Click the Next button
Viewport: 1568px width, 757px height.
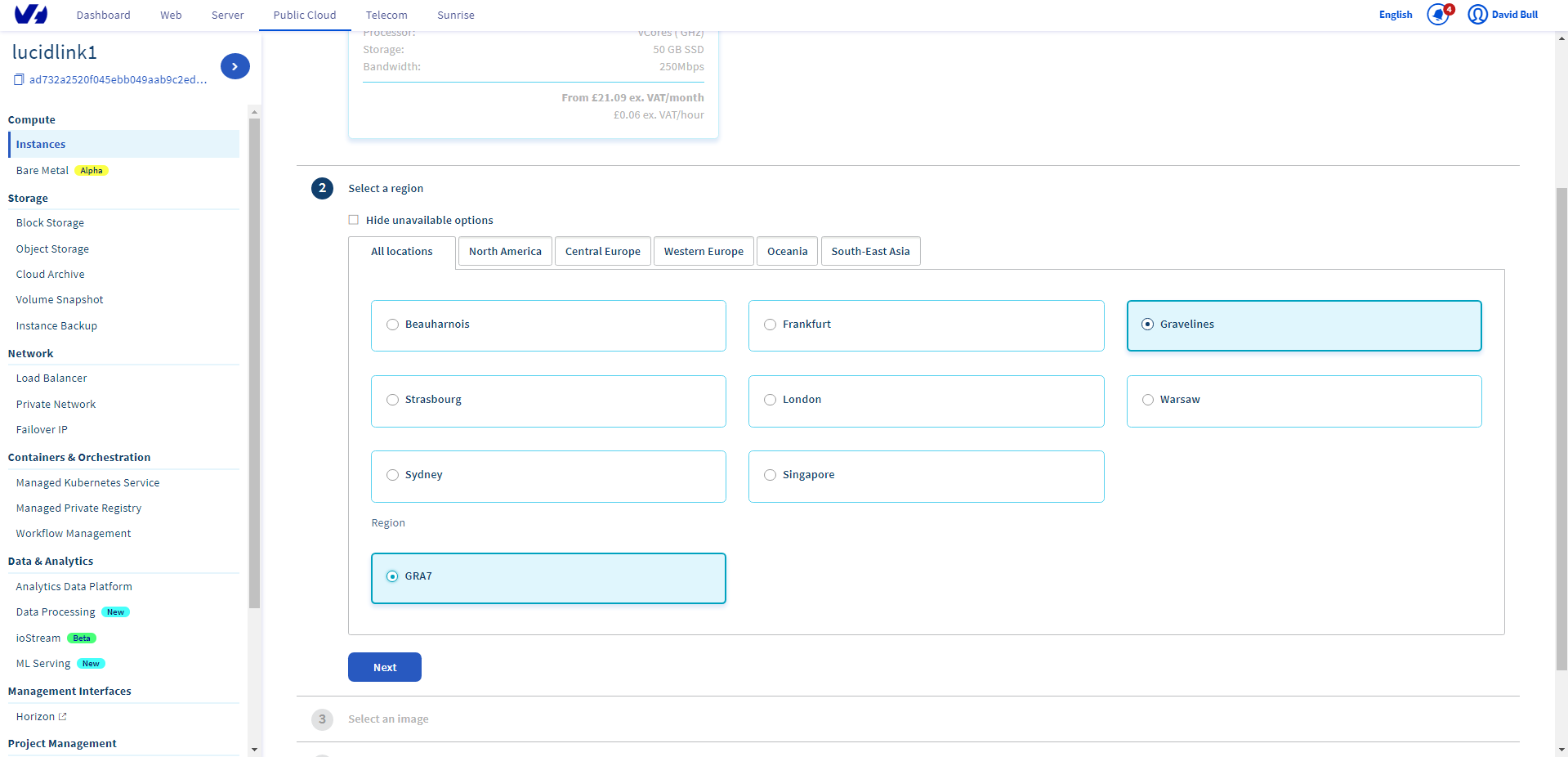click(385, 667)
